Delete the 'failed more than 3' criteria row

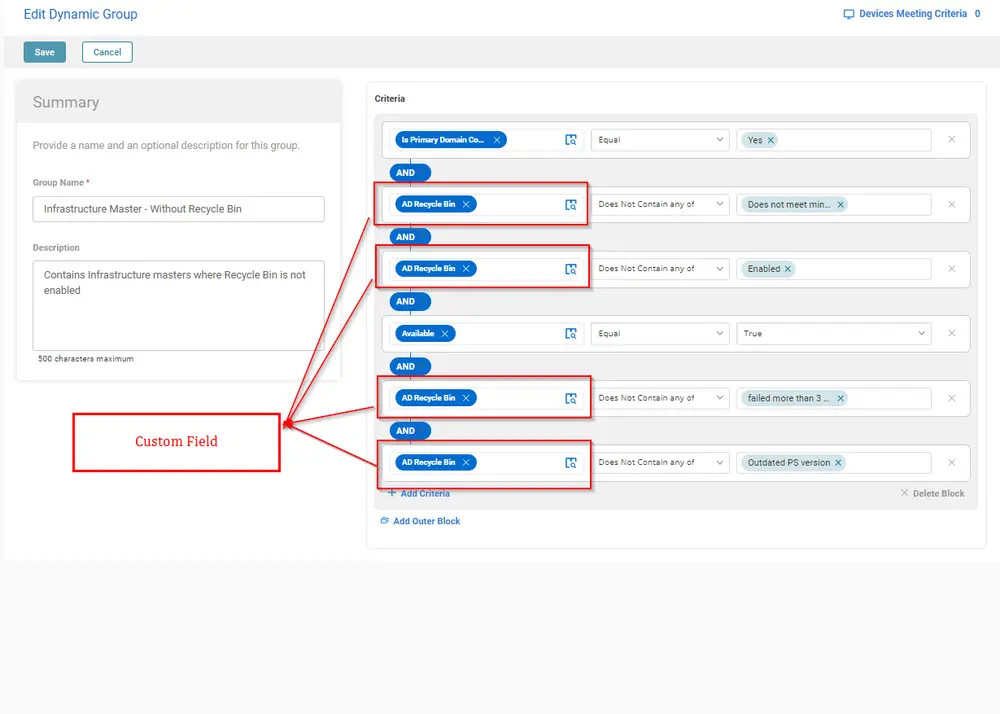point(952,398)
